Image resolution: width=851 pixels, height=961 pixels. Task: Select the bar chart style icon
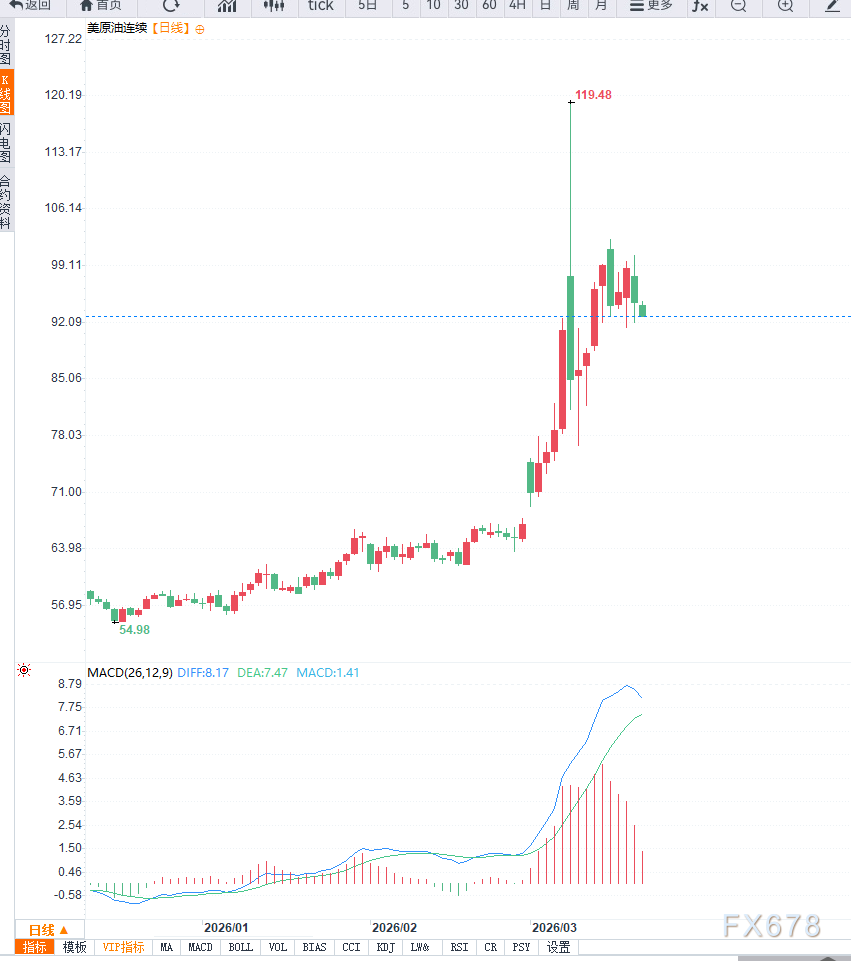[227, 5]
